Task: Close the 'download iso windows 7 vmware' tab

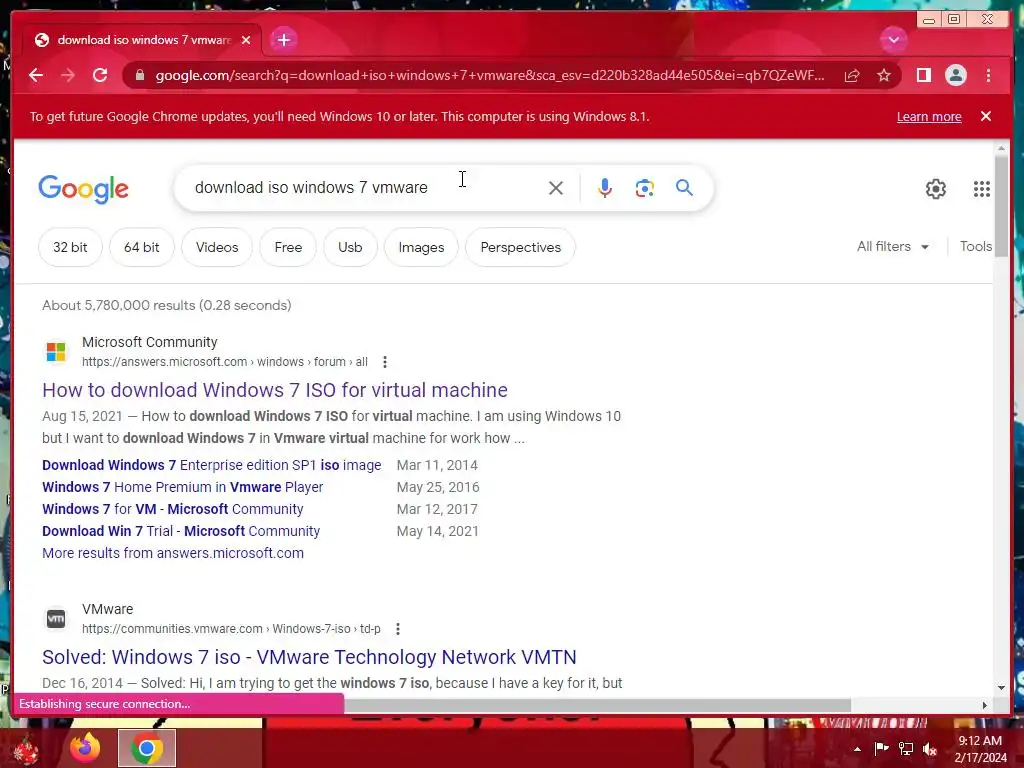Action: (246, 40)
